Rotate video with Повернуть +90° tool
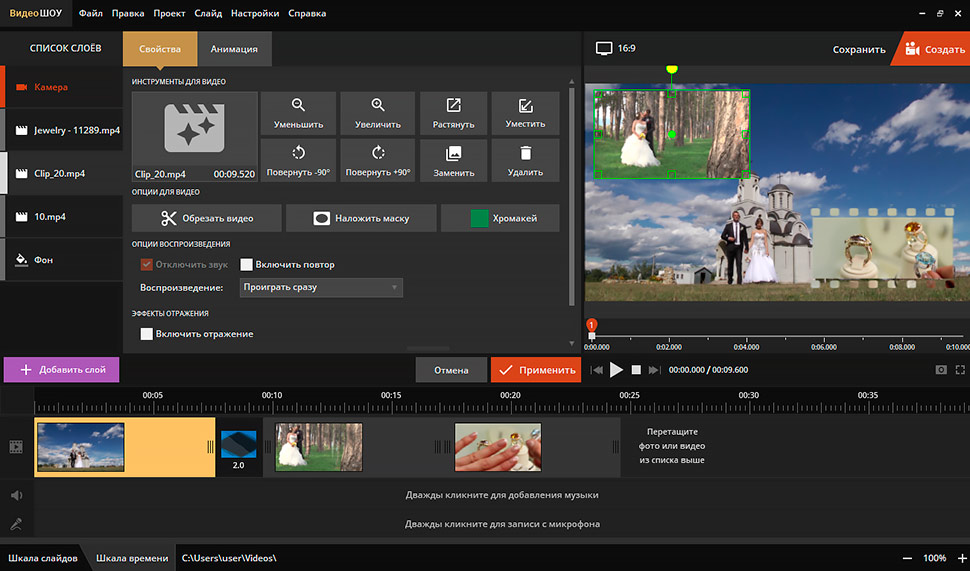The image size is (970, 571). tap(377, 160)
